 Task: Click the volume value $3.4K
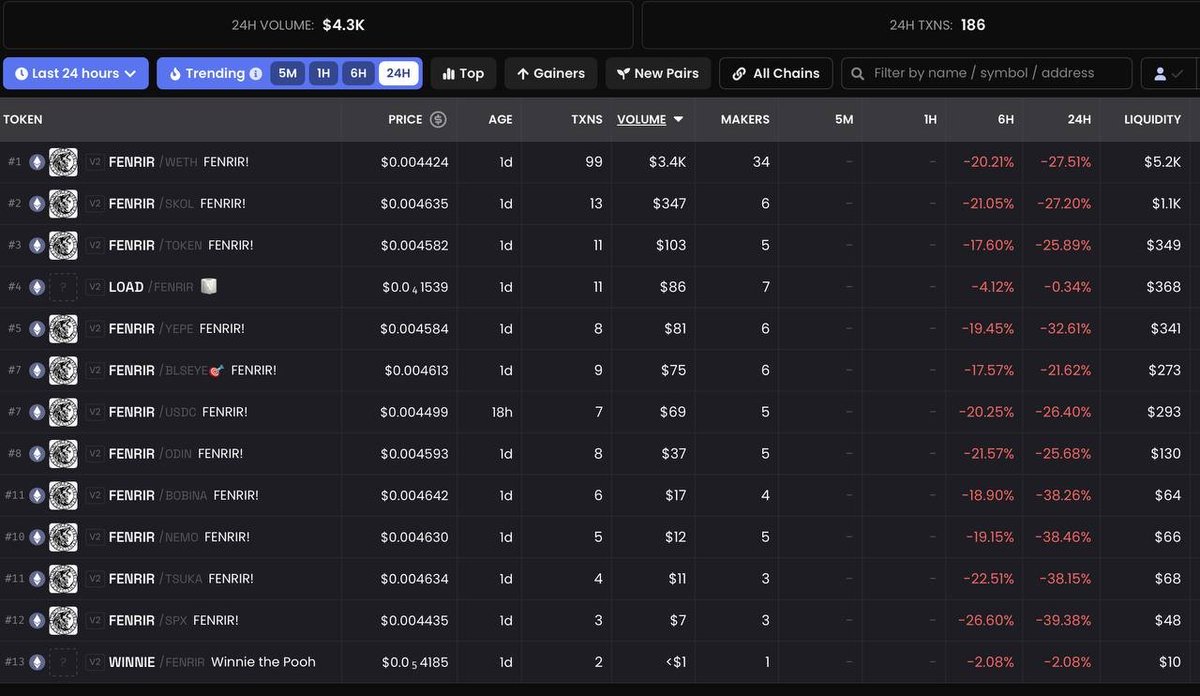click(x=668, y=162)
